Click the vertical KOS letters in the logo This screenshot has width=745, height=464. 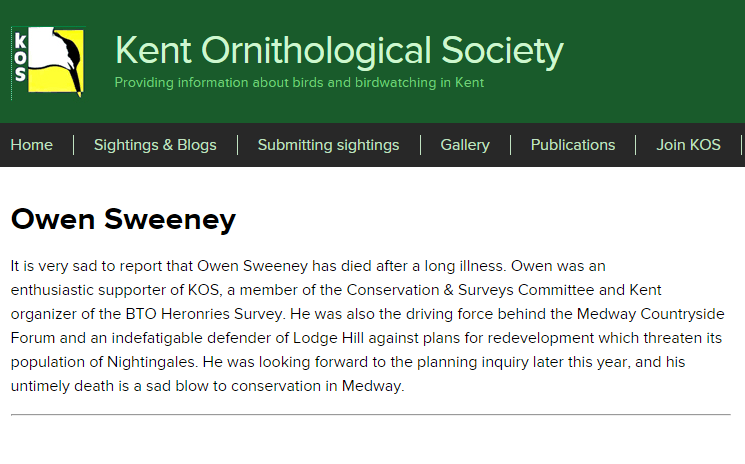(20, 57)
